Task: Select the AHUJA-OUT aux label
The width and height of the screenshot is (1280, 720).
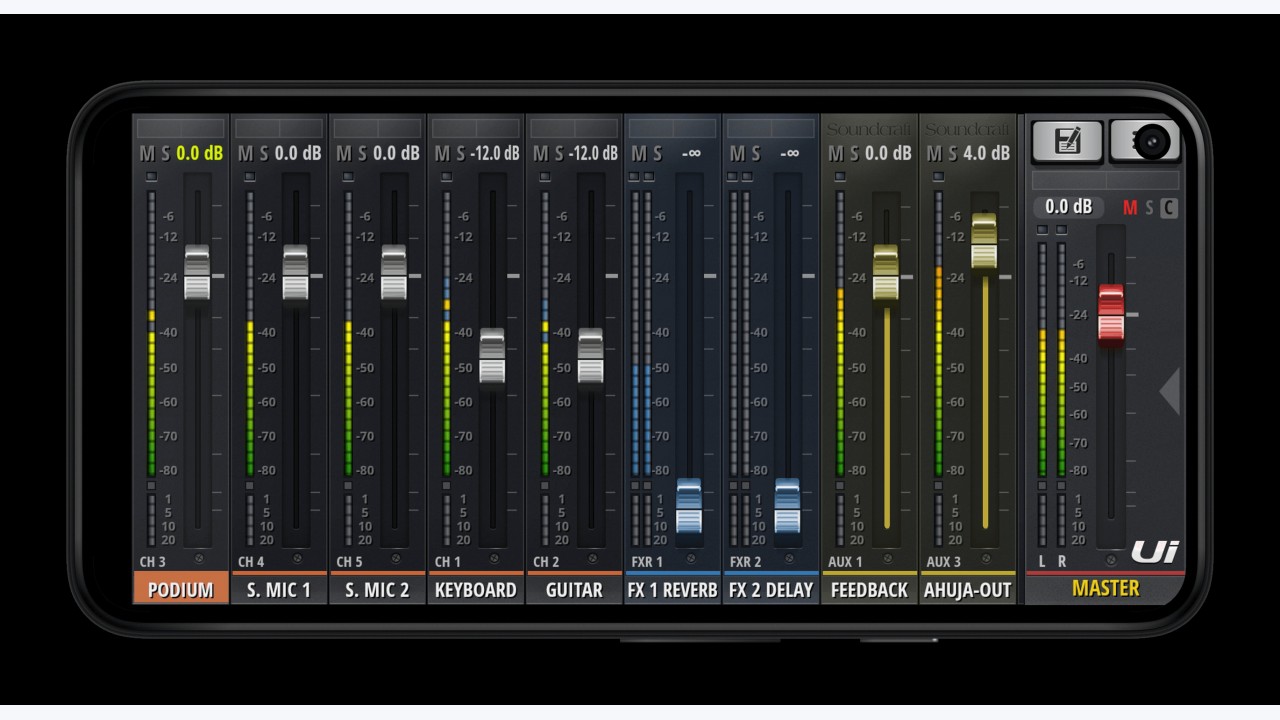Action: click(967, 590)
